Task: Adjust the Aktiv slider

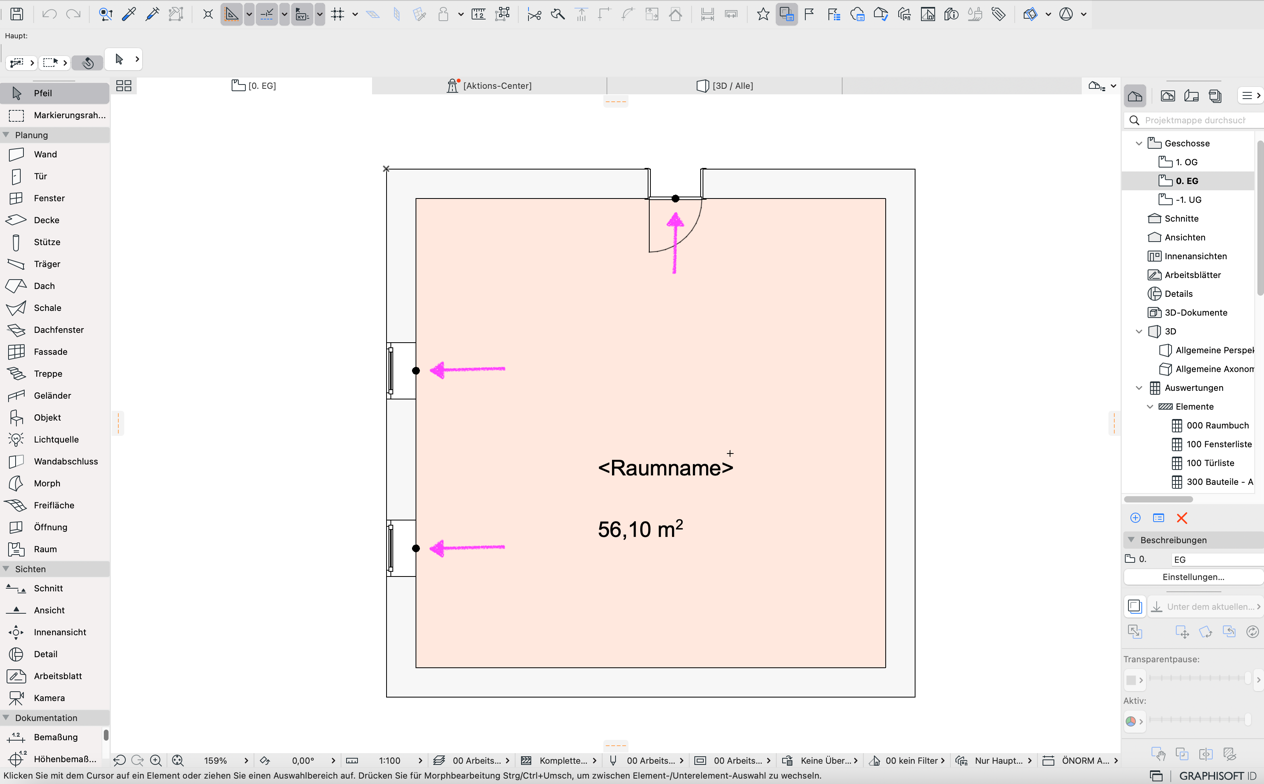Action: click(1200, 720)
